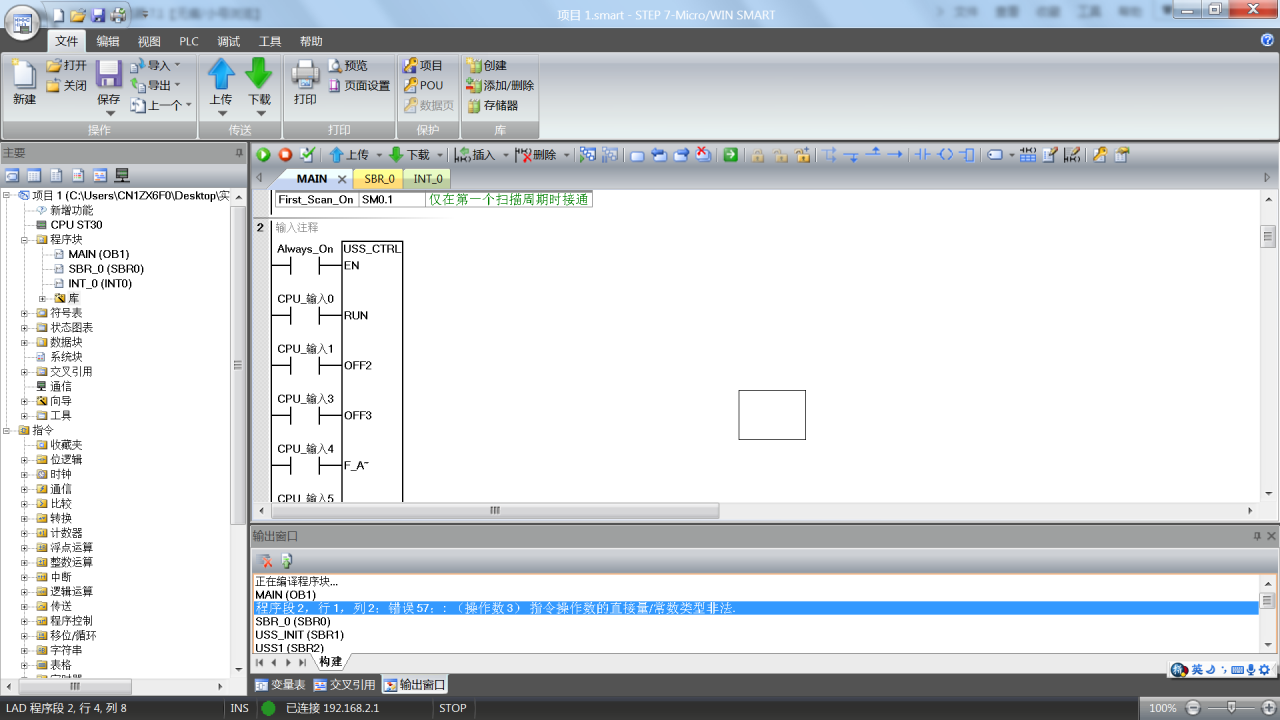Click the Variable Table (变量表) bottom tab
The image size is (1280, 720).
(280, 685)
